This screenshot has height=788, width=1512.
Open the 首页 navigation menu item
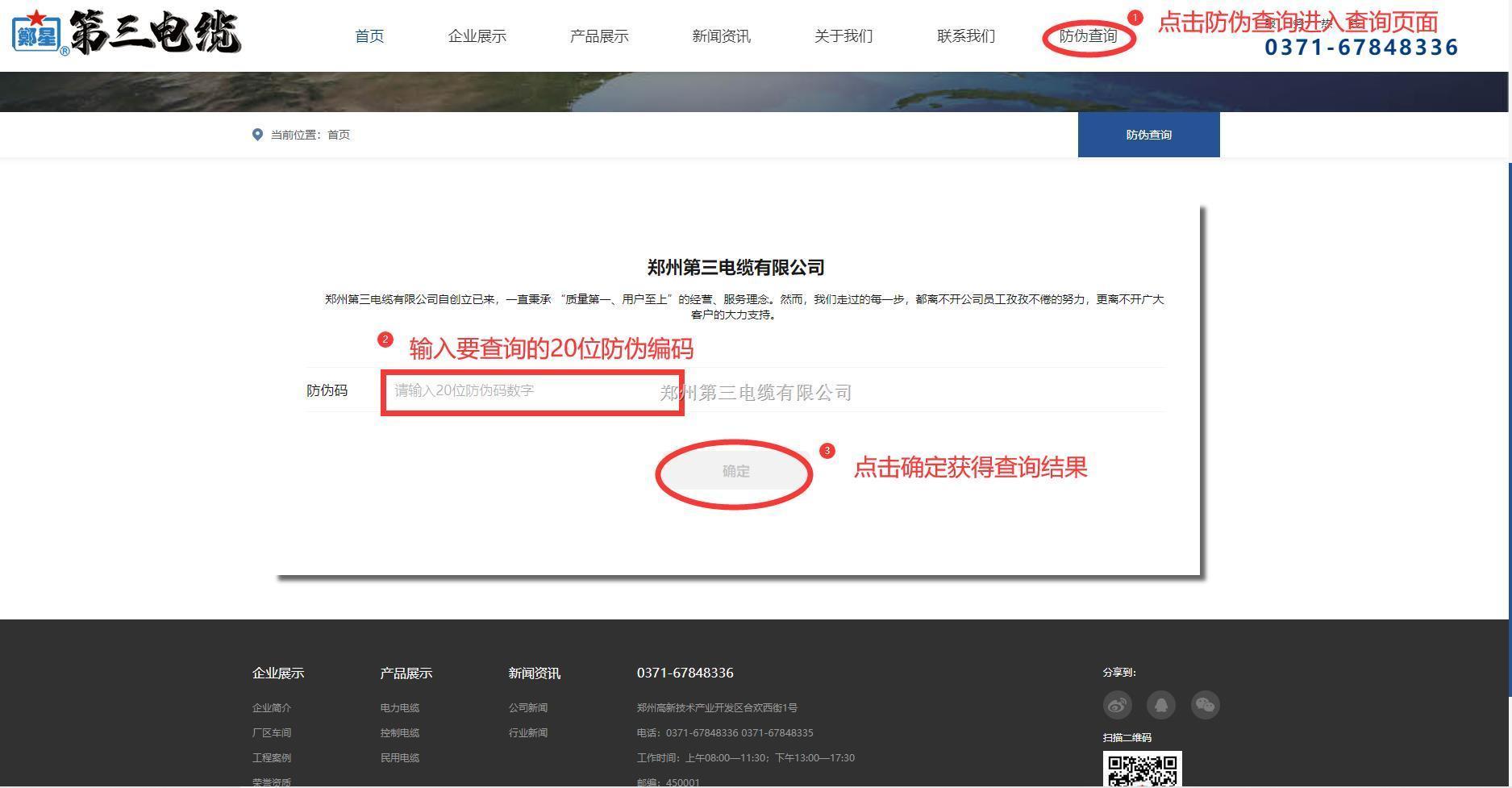click(369, 36)
